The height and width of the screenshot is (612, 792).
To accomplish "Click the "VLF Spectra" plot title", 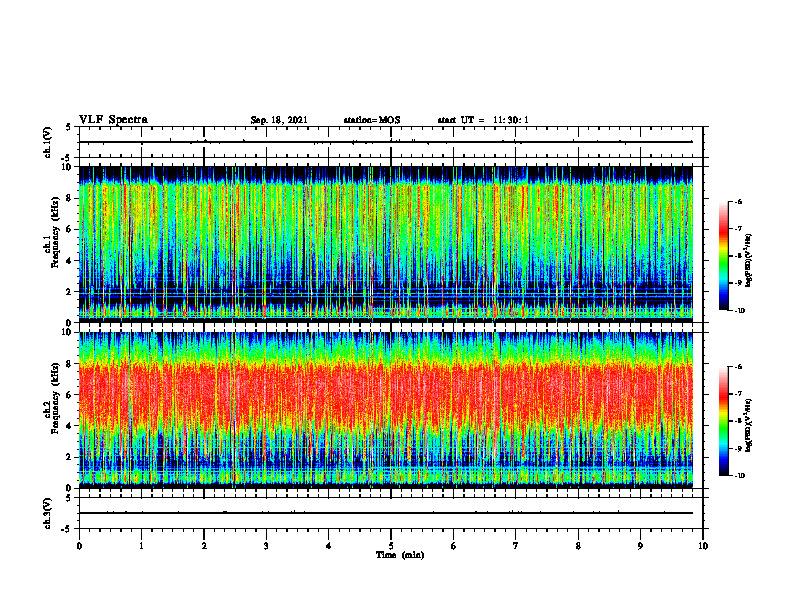I will pos(113,120).
